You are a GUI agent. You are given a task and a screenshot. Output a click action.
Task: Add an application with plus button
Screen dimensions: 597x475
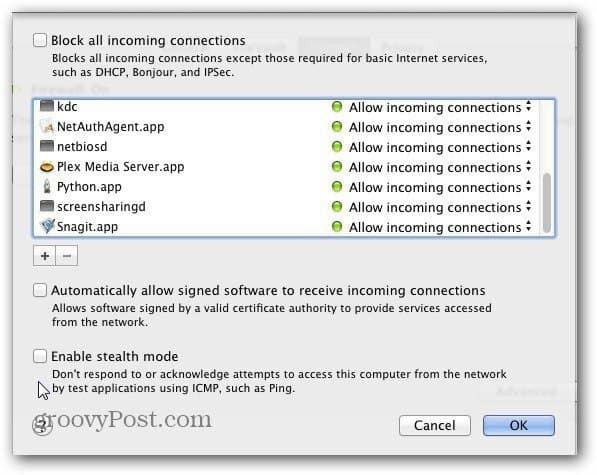[45, 256]
